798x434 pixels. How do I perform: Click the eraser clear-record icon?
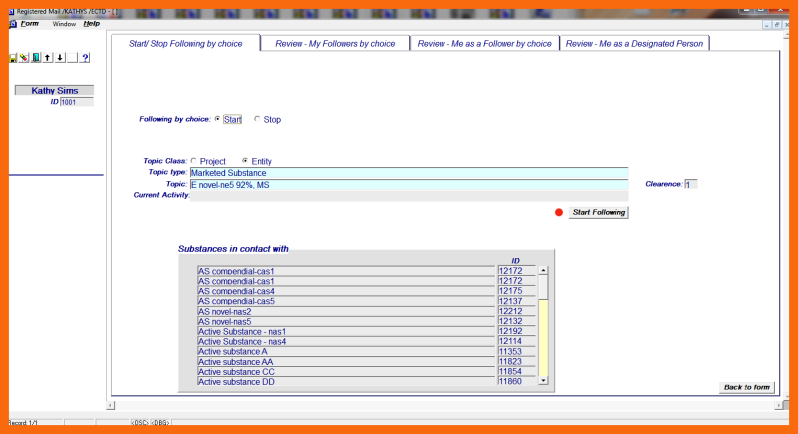(24, 58)
